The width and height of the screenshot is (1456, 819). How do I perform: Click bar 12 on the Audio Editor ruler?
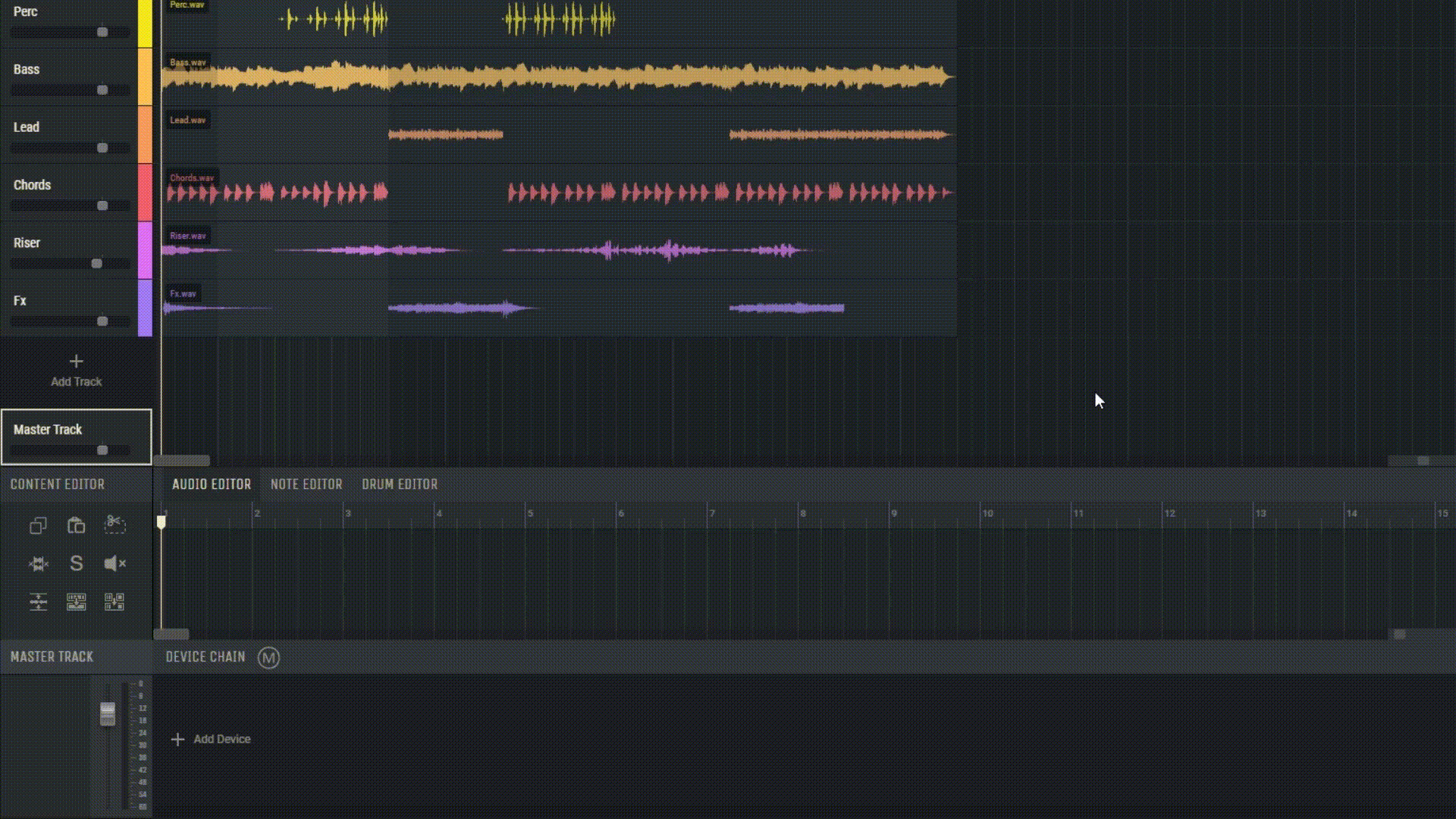tap(1169, 513)
